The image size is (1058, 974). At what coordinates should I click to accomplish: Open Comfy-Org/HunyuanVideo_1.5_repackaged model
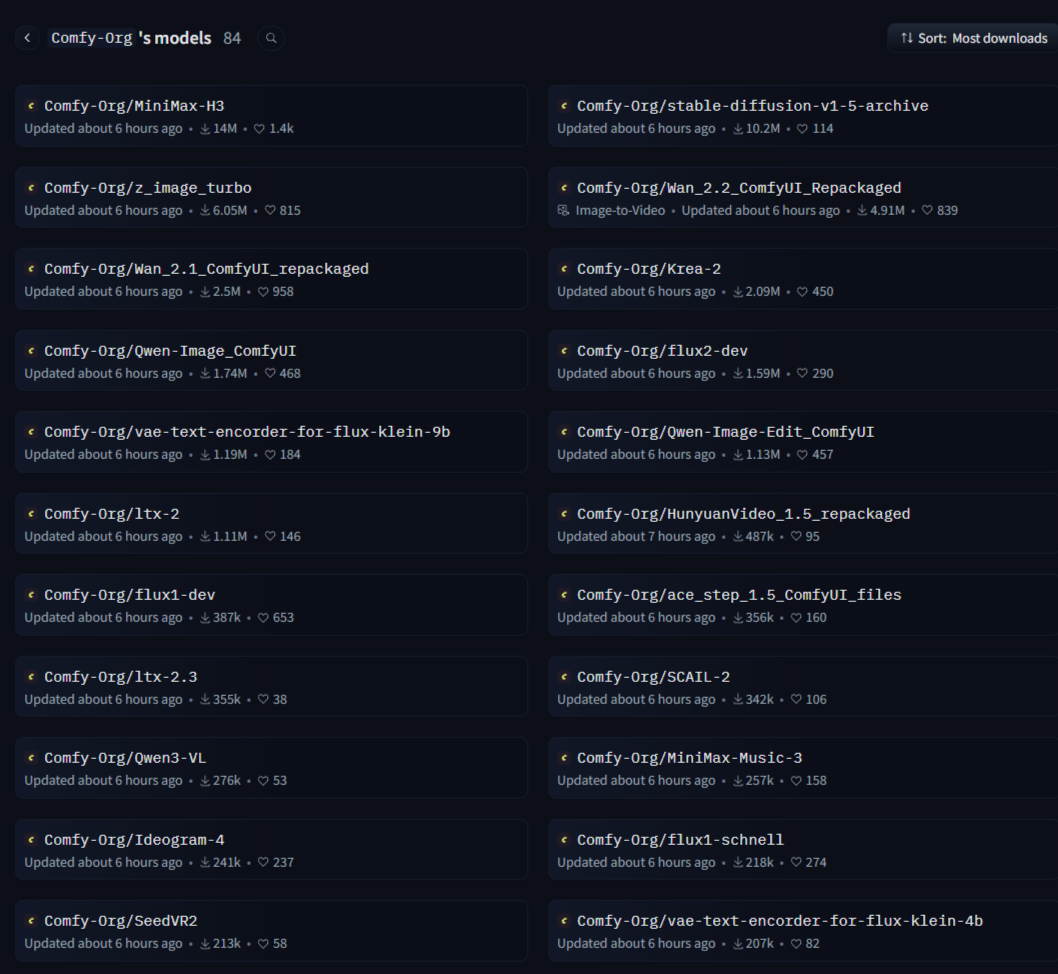pos(803,523)
